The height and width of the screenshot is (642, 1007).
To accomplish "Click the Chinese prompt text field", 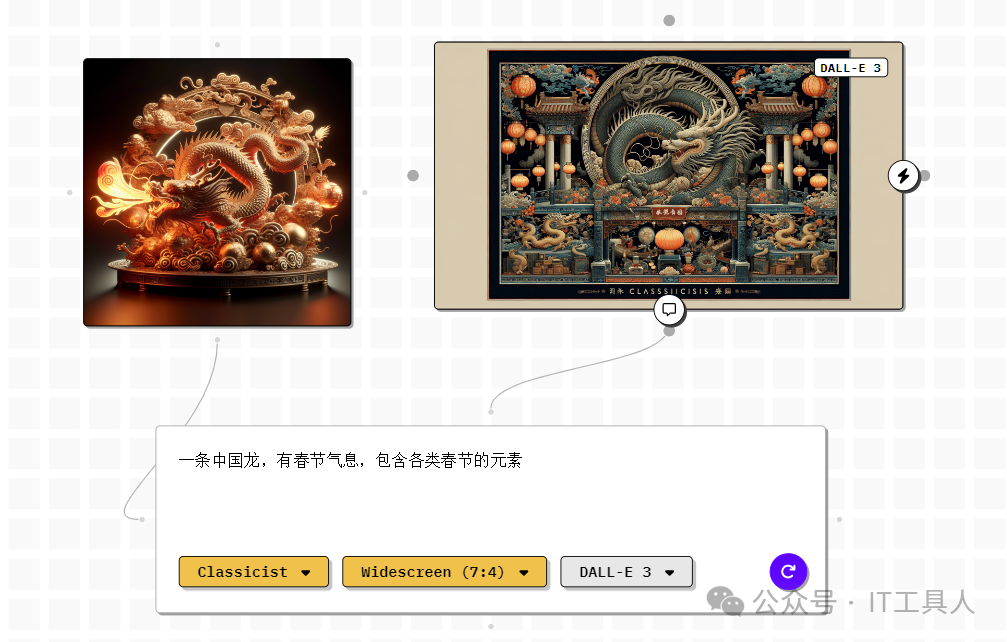I will click(491, 488).
